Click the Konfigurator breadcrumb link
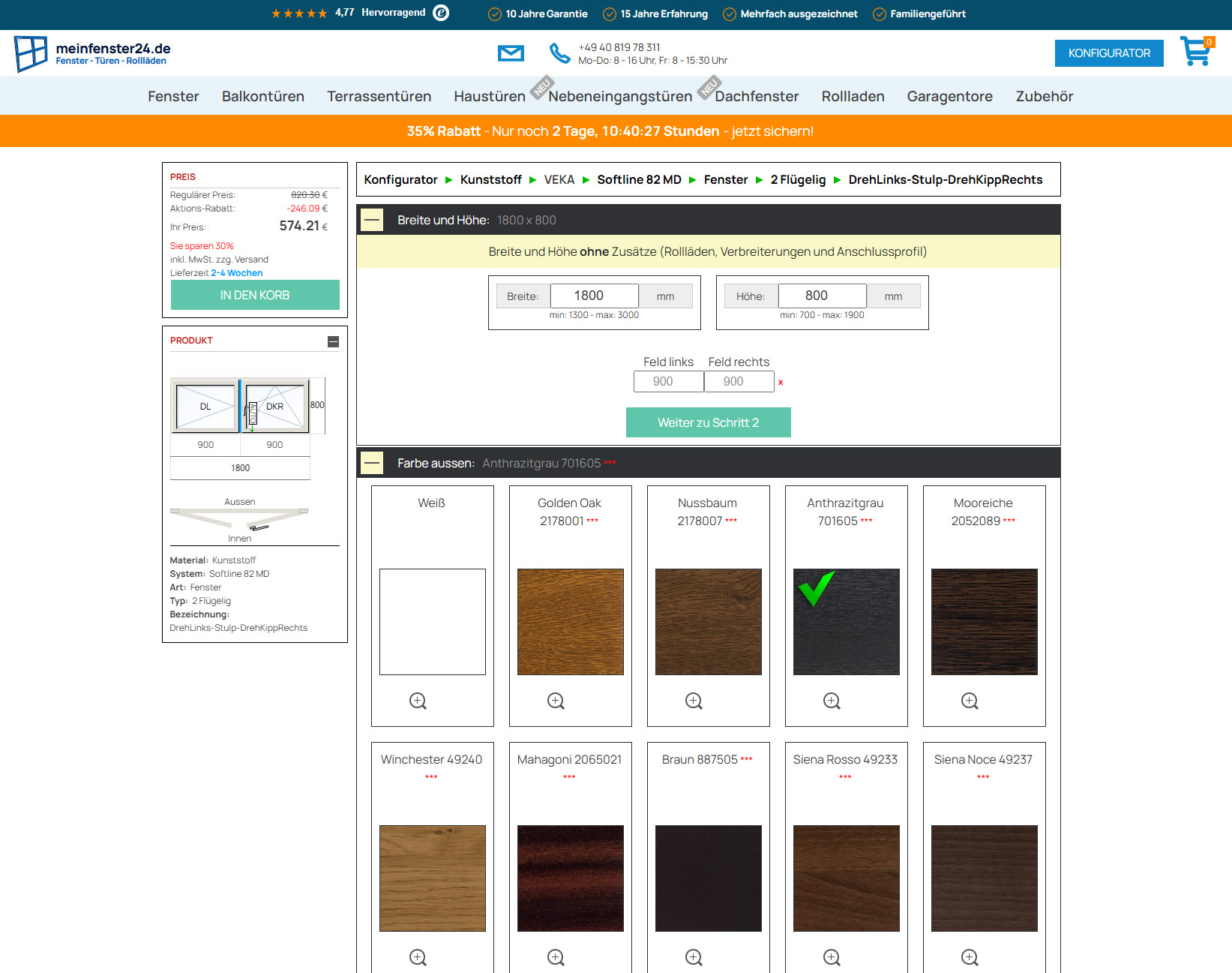Viewport: 1232px width, 973px height. tap(401, 179)
